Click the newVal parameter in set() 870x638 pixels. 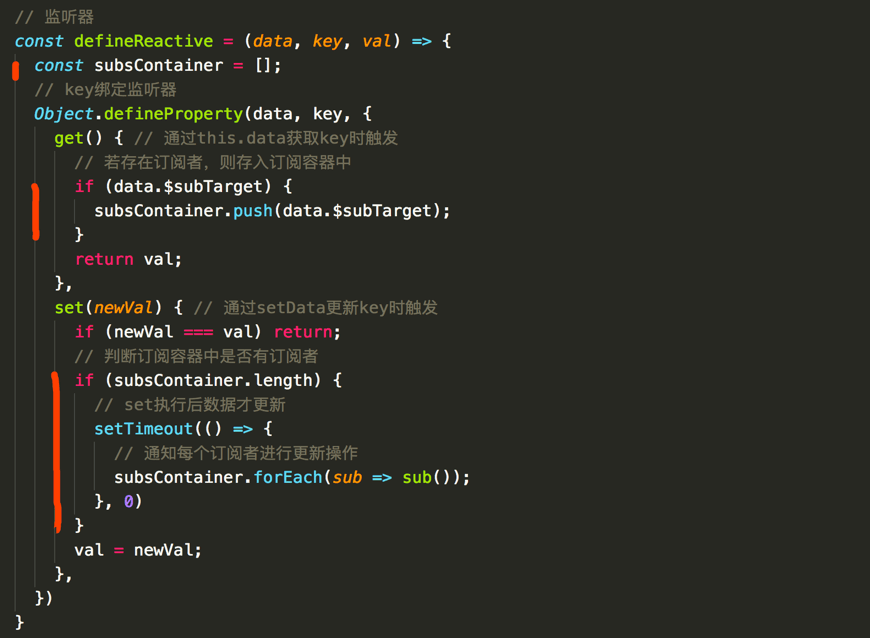tap(123, 308)
